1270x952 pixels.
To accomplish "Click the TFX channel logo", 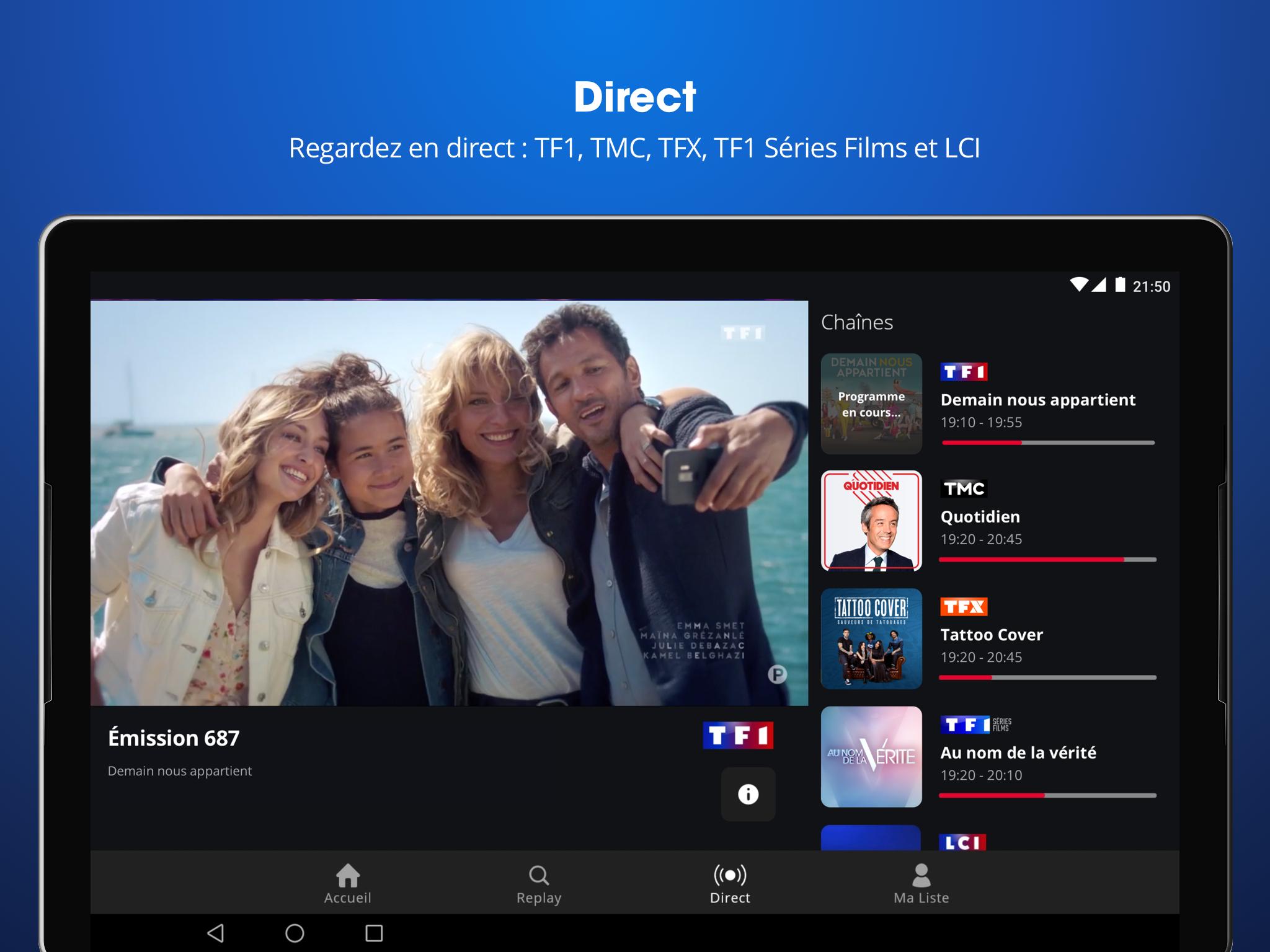I will [x=964, y=606].
